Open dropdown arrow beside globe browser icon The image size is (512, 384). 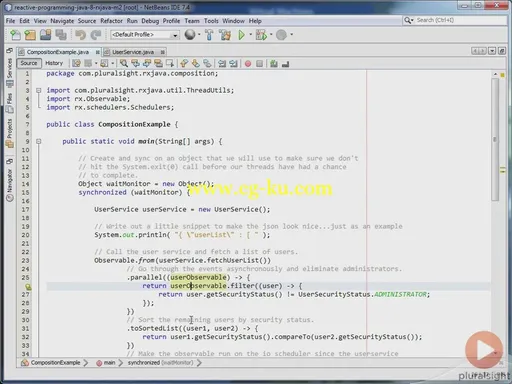coord(199,34)
